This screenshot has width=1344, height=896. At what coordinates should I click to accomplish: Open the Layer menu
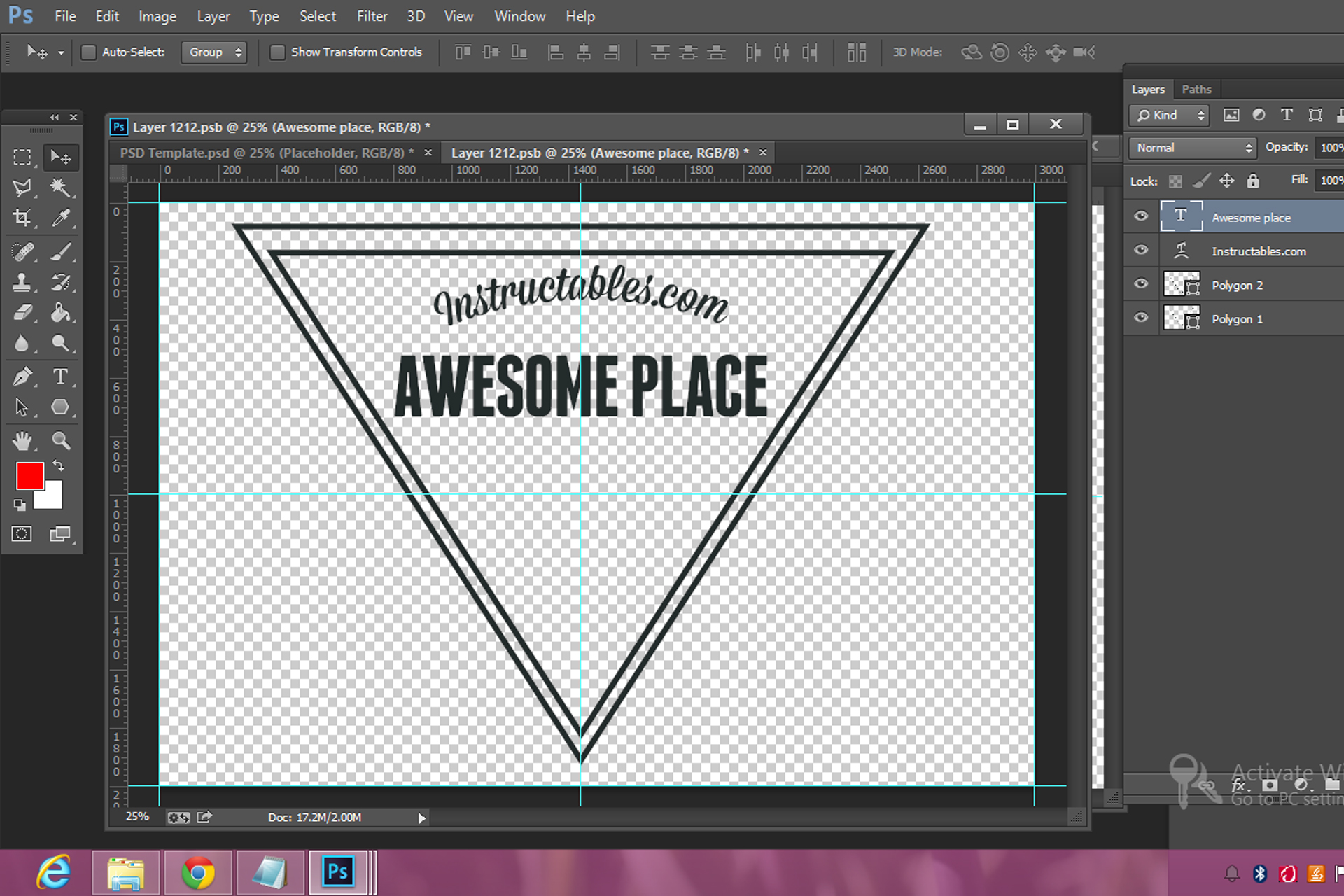click(213, 16)
